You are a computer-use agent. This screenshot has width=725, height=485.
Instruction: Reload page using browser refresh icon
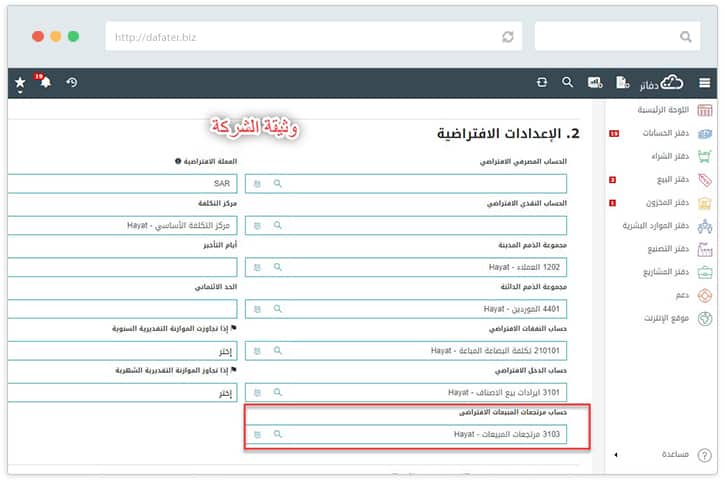(x=508, y=36)
